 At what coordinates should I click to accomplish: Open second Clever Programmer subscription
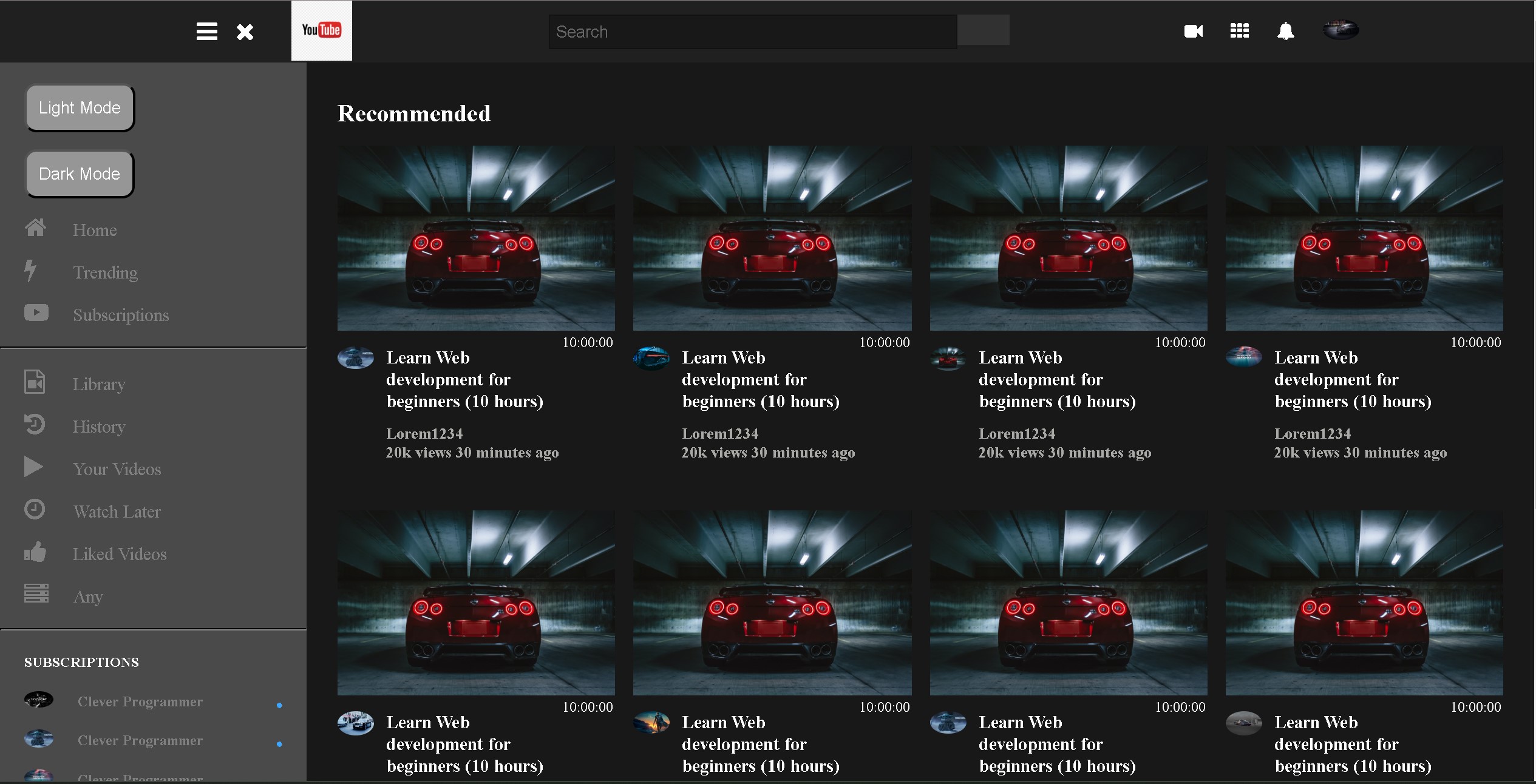[x=140, y=740]
